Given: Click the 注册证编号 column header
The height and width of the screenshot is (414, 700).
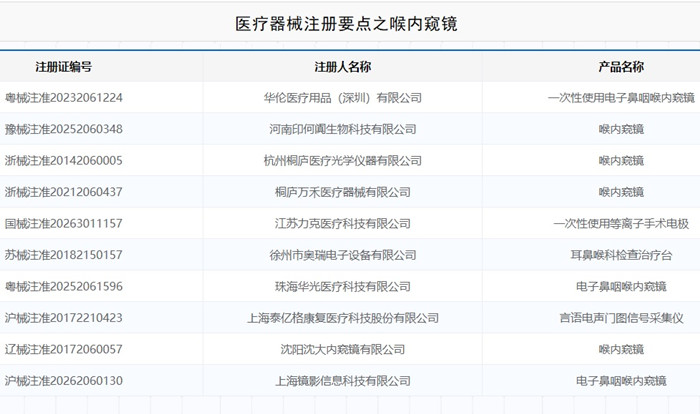Looking at the screenshot, I should pos(64,67).
